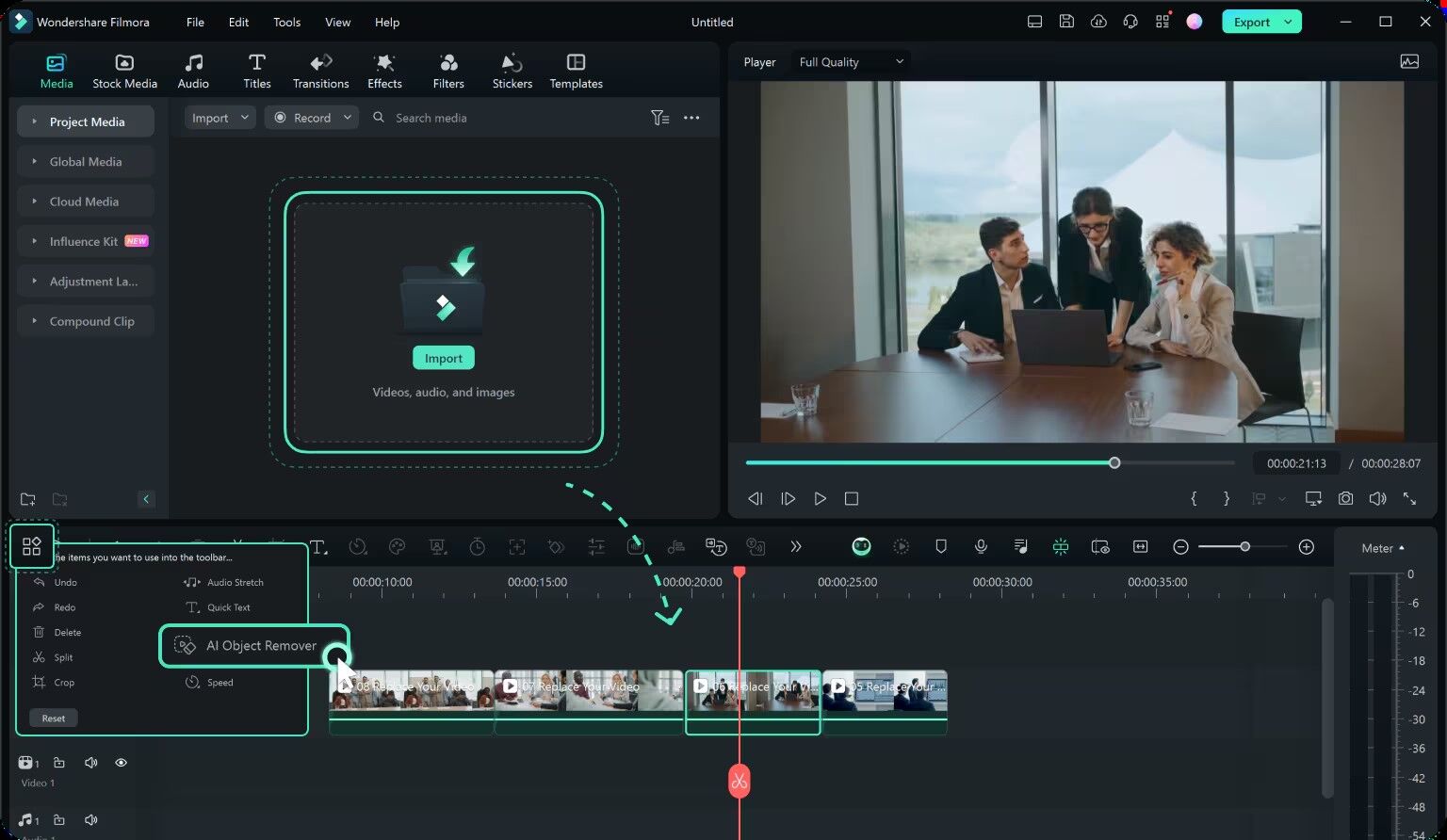Open the Transitions panel

[x=320, y=69]
